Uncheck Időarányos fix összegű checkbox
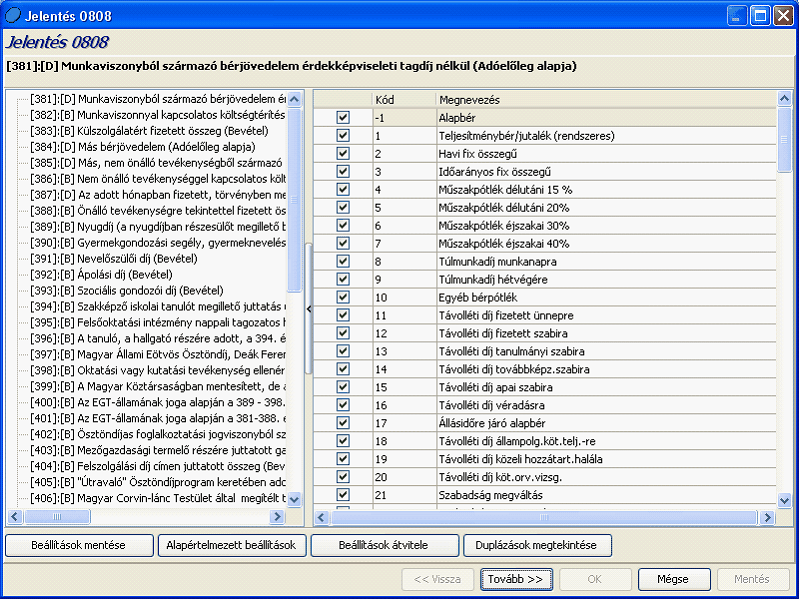This screenshot has height=600, width=800. [343, 171]
